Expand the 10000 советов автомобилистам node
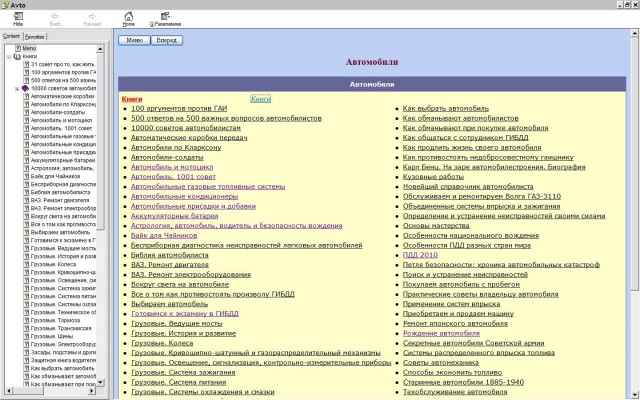Image resolution: width=640 pixels, height=400 pixels. pyautogui.click(x=16, y=88)
